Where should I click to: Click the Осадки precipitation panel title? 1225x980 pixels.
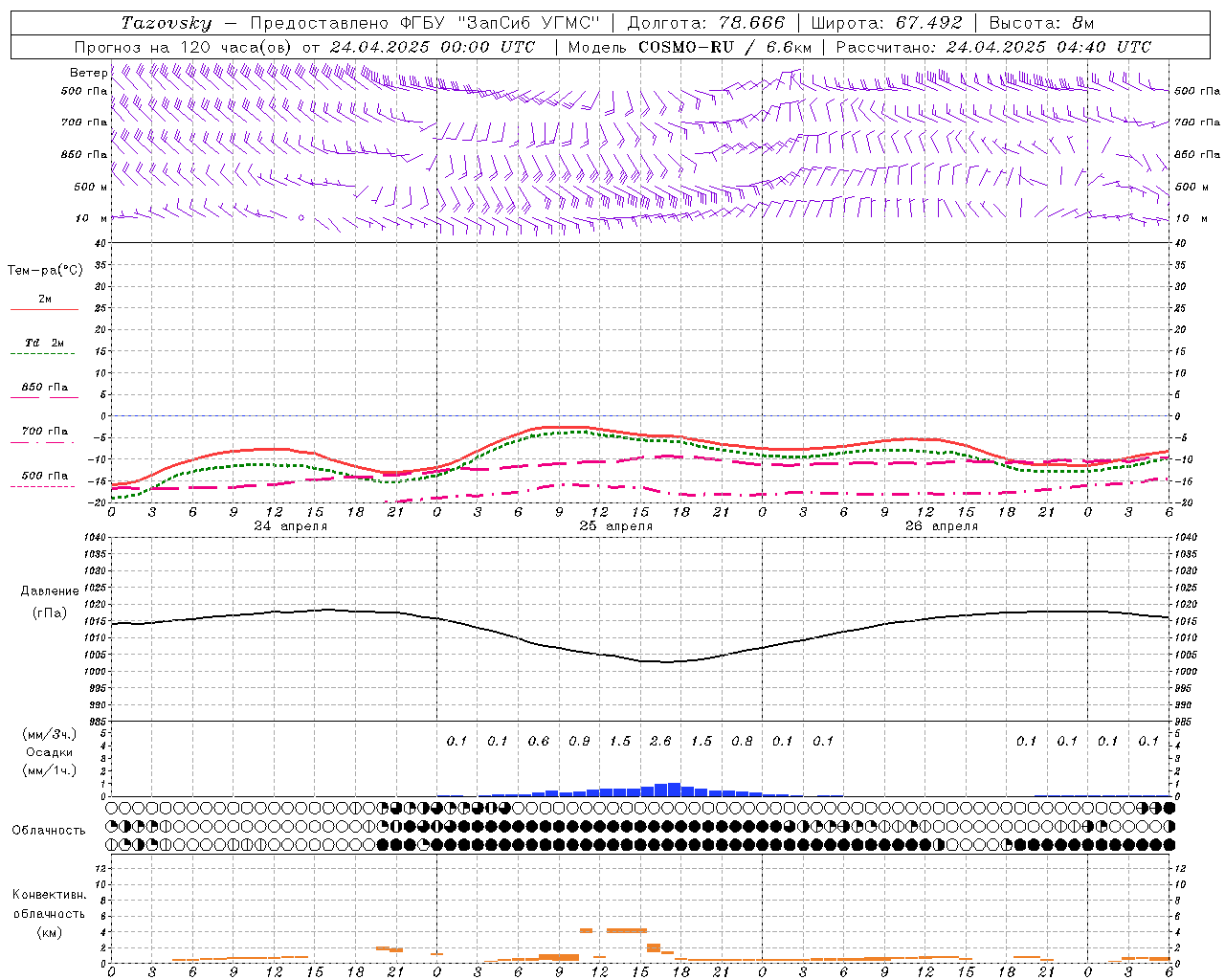[50, 752]
